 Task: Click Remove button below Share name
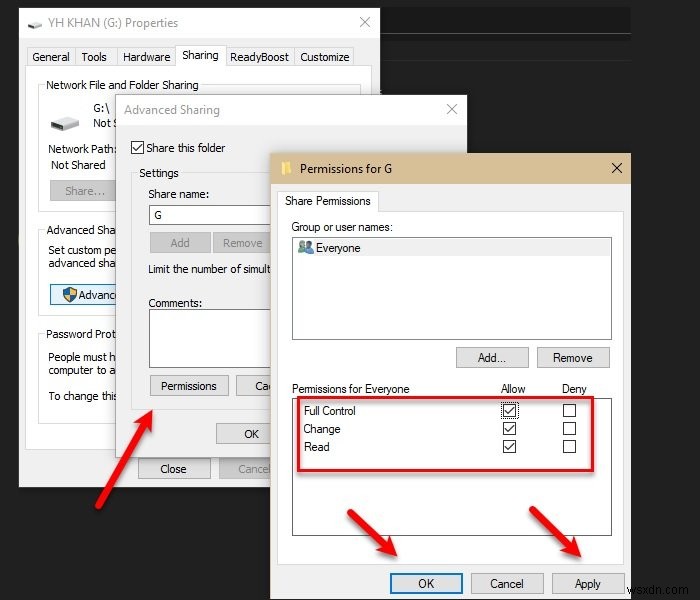(x=242, y=242)
